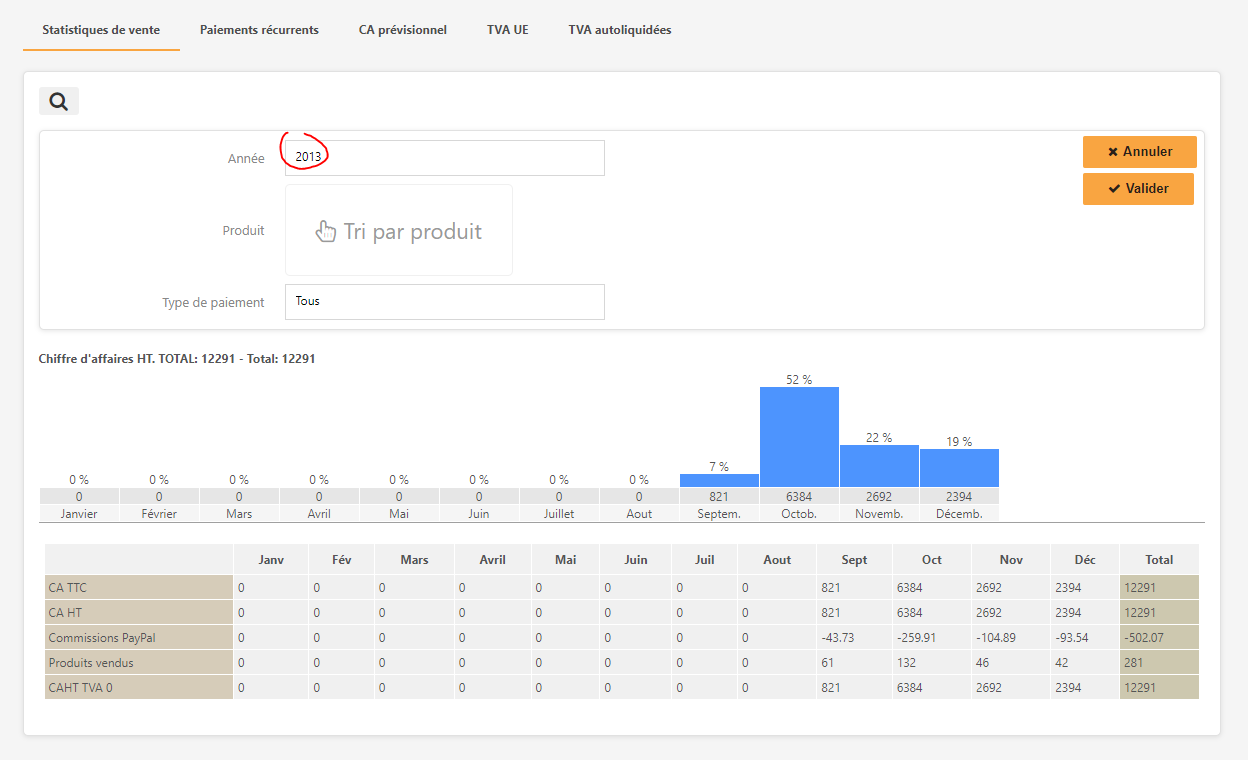This screenshot has width=1248, height=760.
Task: Open the Statistiques de vente tab
Action: [x=101, y=30]
